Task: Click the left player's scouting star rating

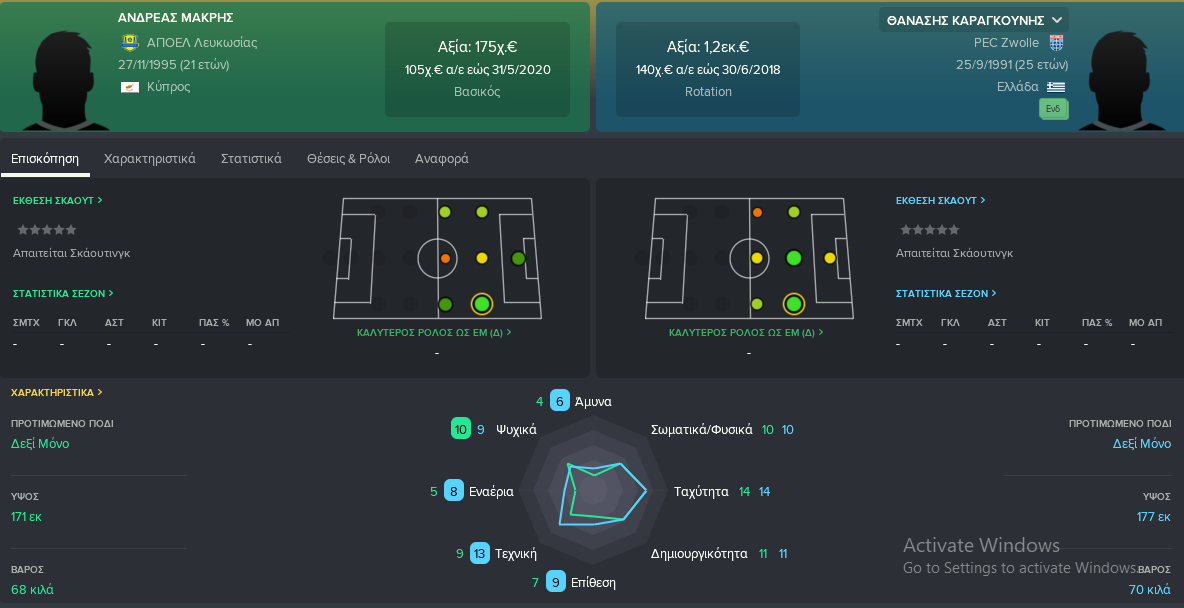Action: coord(47,230)
